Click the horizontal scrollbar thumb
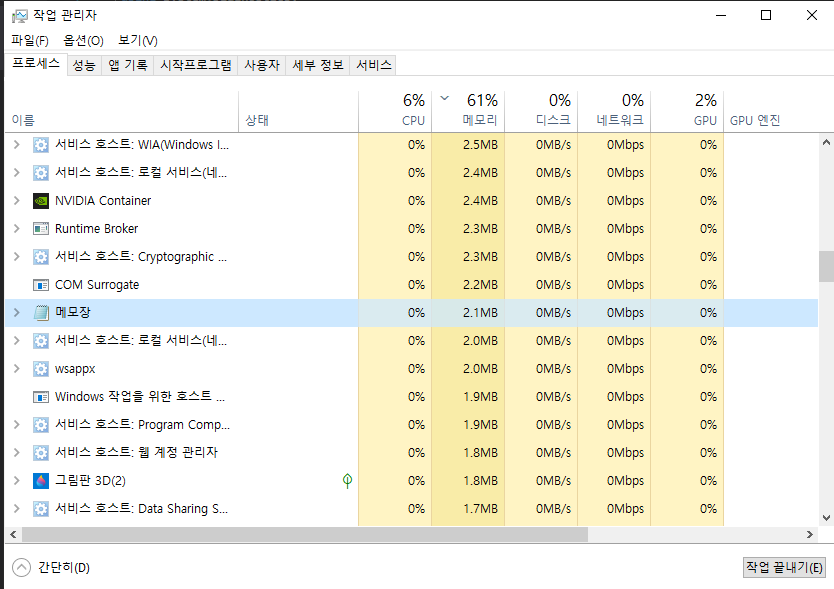This screenshot has height=589, width=834. [x=305, y=534]
